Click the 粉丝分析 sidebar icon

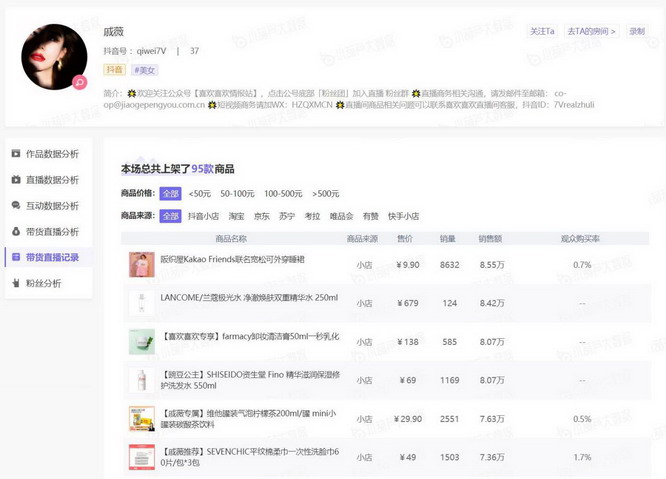(16, 284)
